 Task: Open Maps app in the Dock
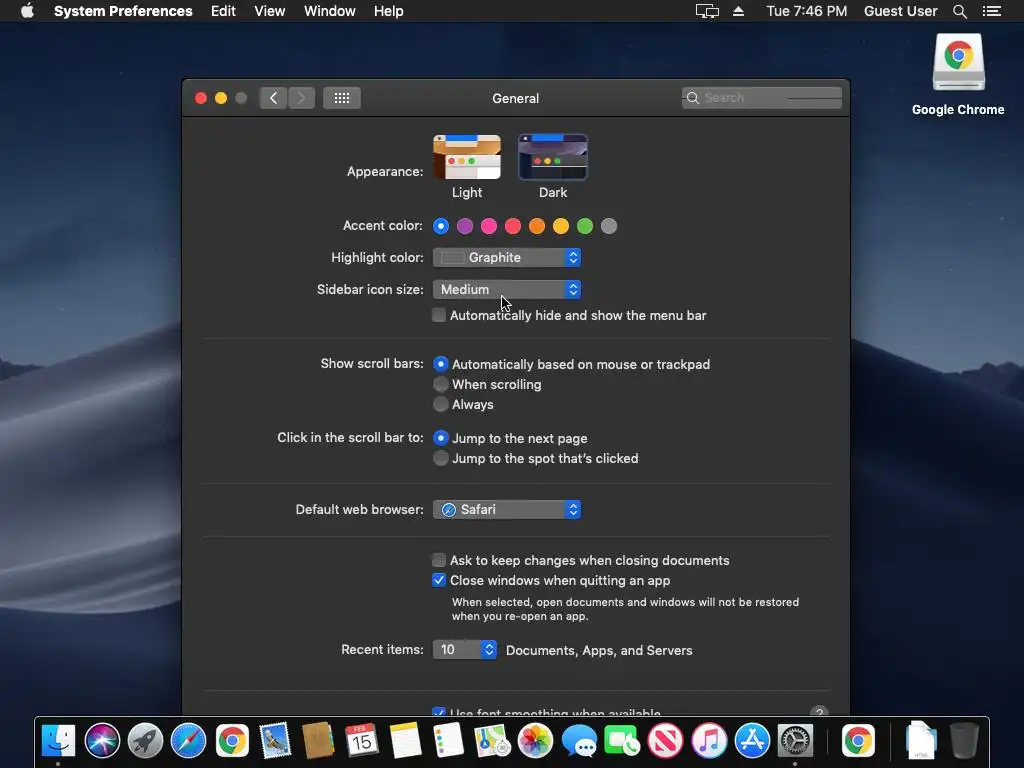click(x=492, y=741)
